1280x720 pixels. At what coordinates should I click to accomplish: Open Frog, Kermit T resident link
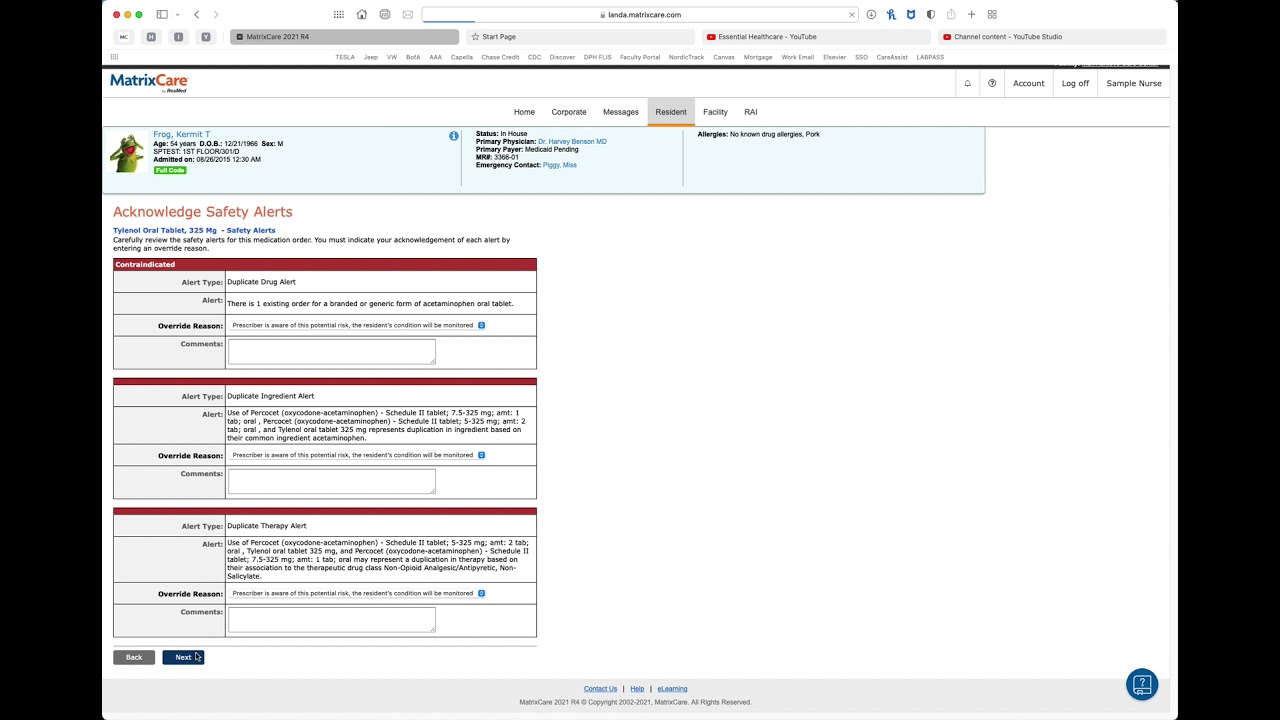coord(181,134)
